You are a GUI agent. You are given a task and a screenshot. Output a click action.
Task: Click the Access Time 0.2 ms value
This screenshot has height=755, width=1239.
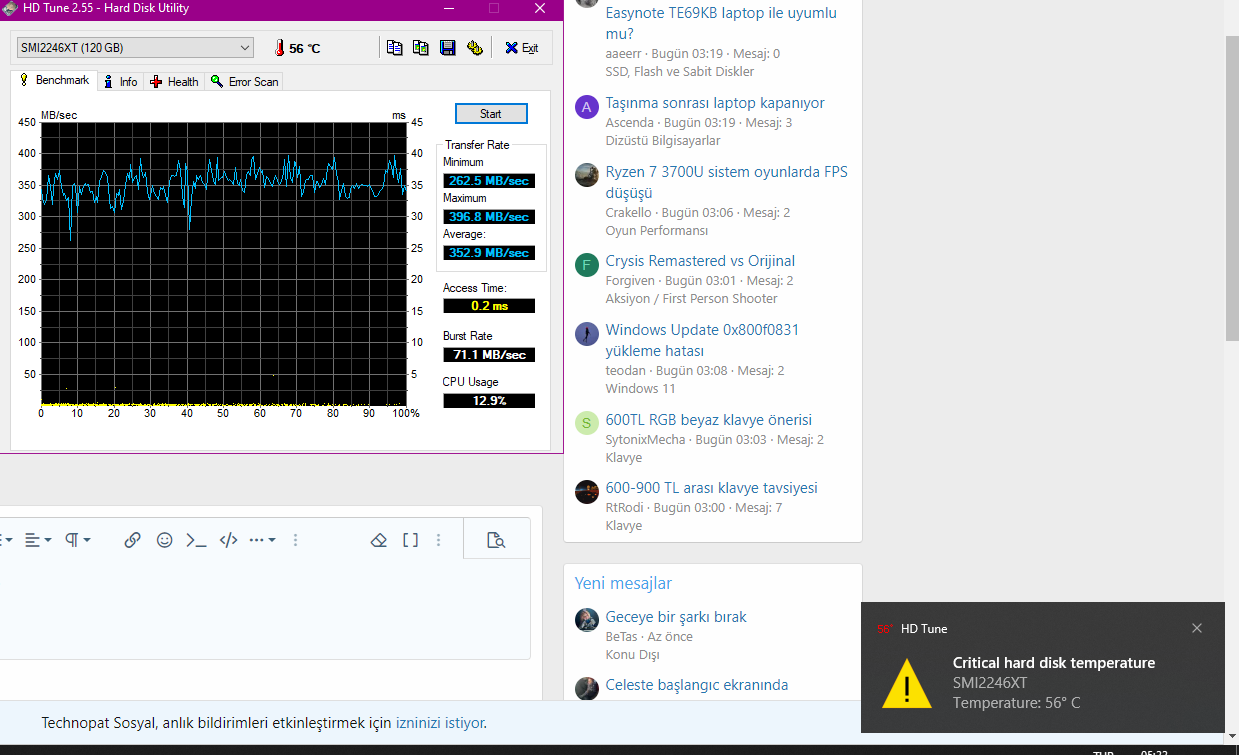click(x=489, y=306)
